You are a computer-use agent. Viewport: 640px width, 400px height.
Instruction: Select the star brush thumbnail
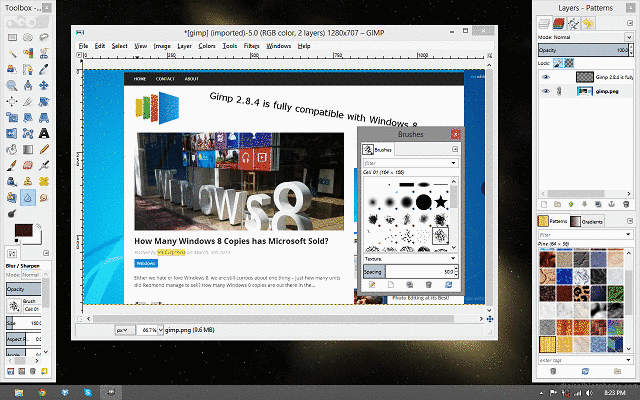440,202
